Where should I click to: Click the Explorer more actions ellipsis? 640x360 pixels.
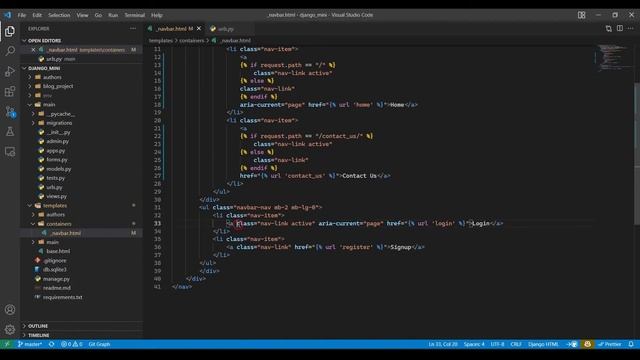coord(133,29)
